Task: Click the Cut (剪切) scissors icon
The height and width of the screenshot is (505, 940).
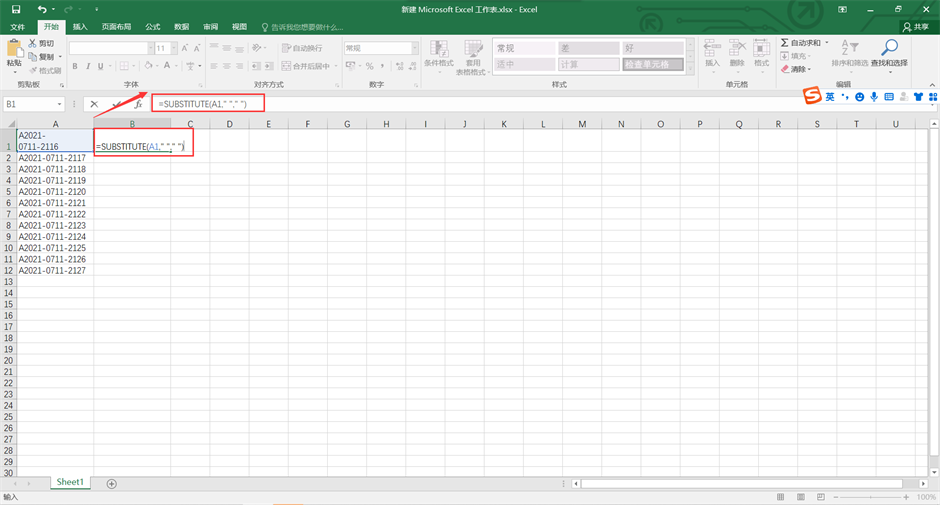Action: [32, 44]
